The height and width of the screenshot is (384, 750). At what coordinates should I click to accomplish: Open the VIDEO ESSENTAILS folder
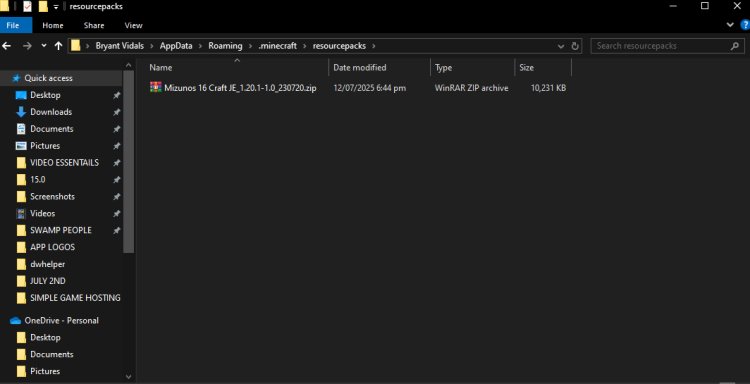(64, 163)
